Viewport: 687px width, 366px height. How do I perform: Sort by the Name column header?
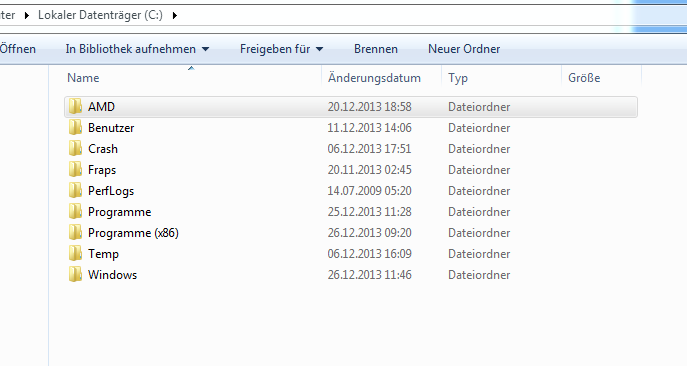(192, 78)
